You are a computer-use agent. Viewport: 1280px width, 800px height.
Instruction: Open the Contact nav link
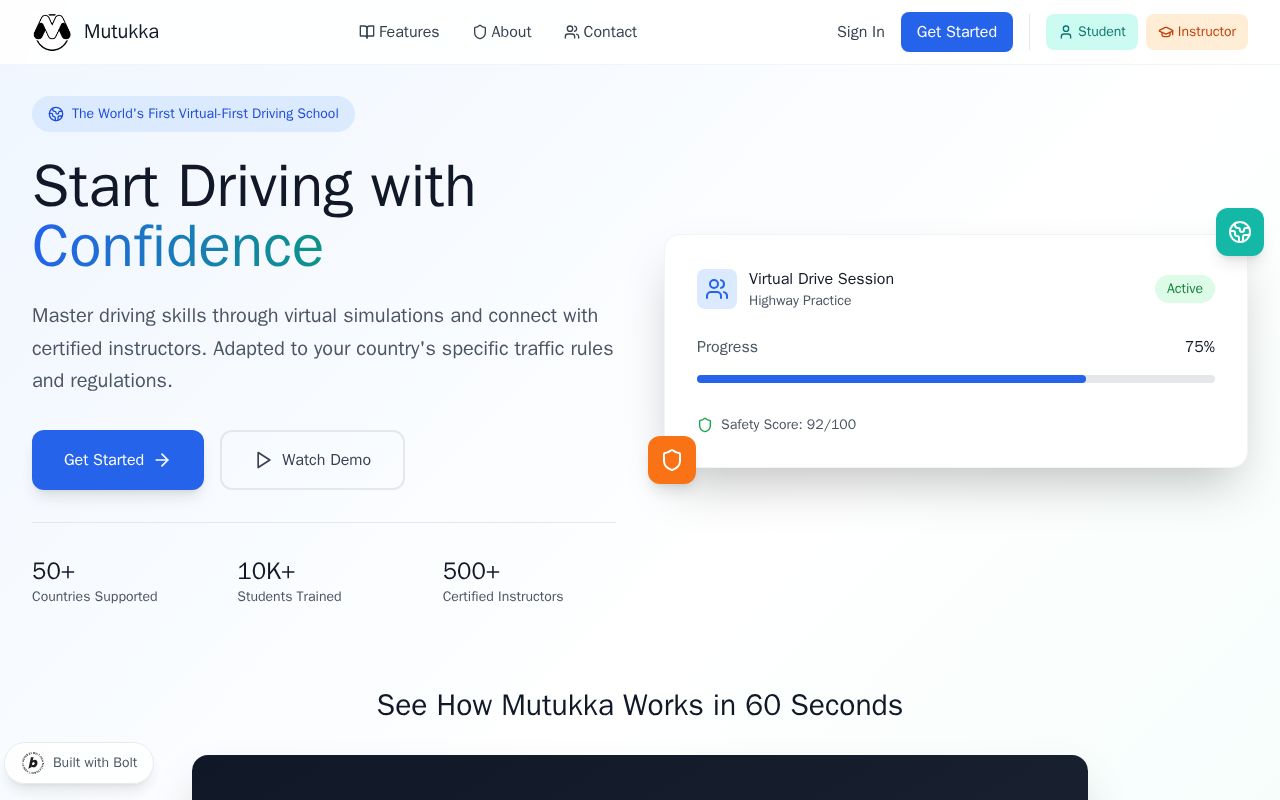(x=600, y=32)
